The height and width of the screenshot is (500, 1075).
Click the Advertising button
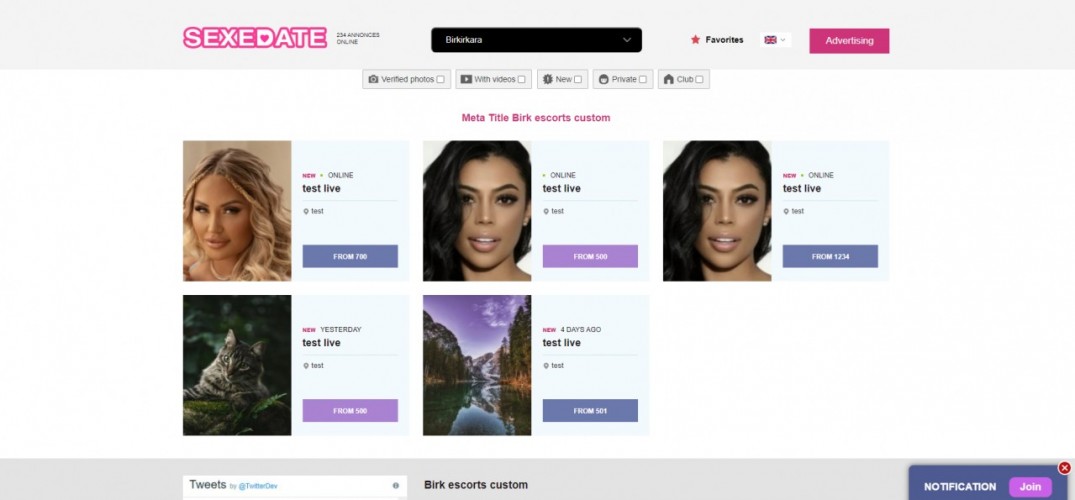tap(849, 40)
